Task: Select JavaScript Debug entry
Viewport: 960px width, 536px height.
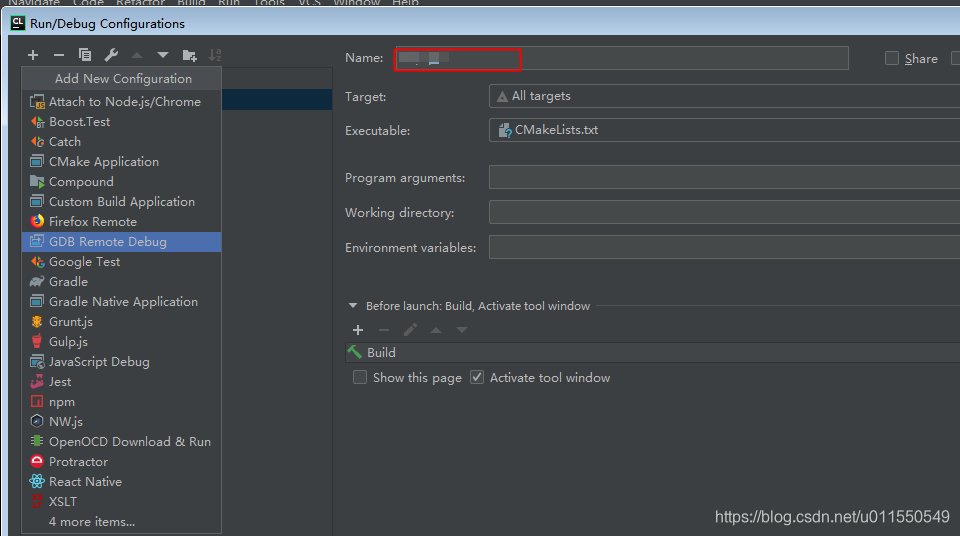Action: click(x=121, y=361)
